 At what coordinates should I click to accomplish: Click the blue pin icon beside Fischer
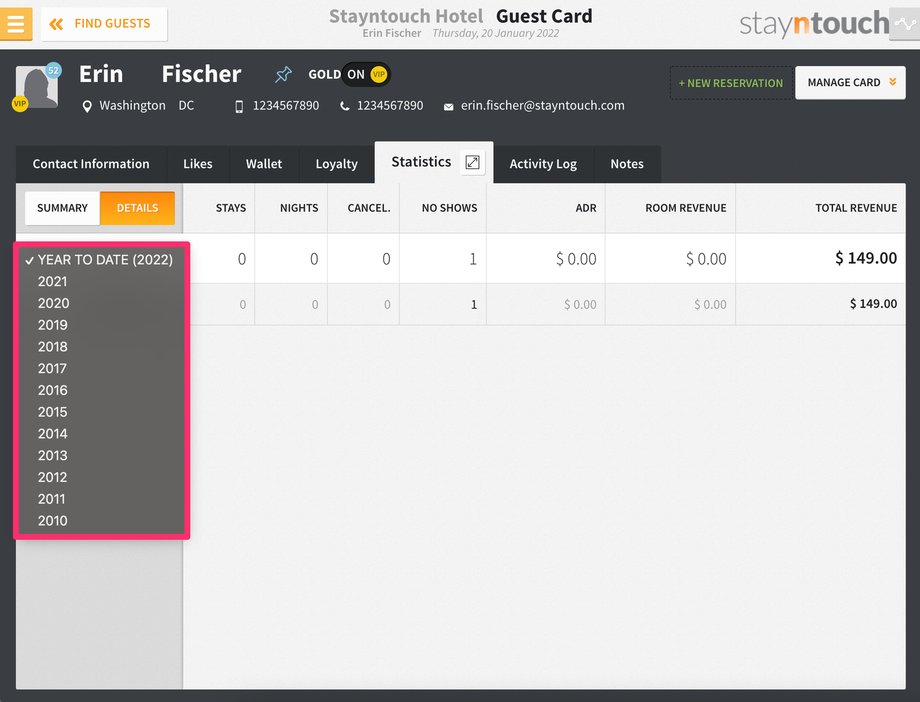click(x=283, y=74)
